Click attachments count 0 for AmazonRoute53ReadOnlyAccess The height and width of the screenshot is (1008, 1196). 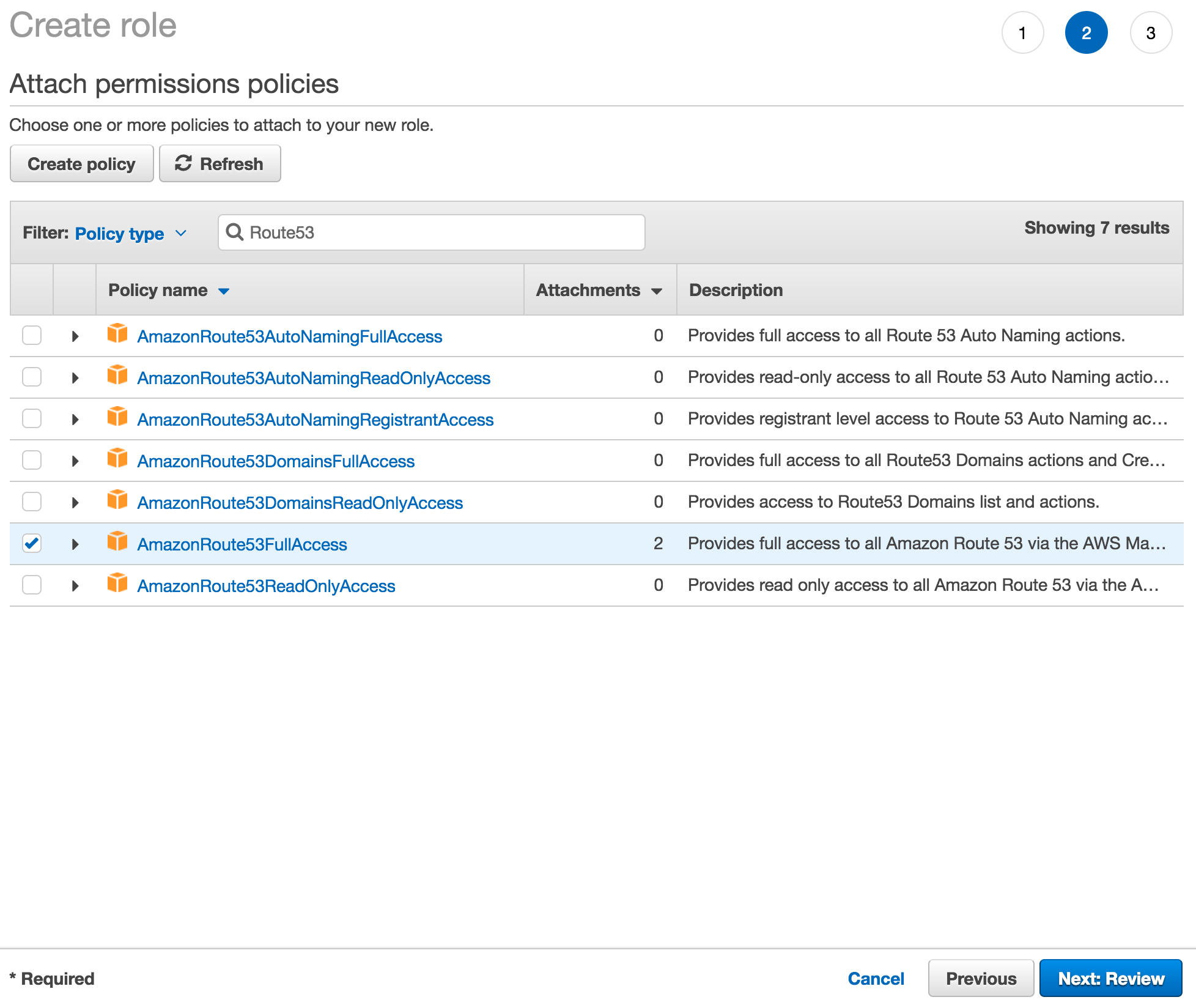point(658,585)
